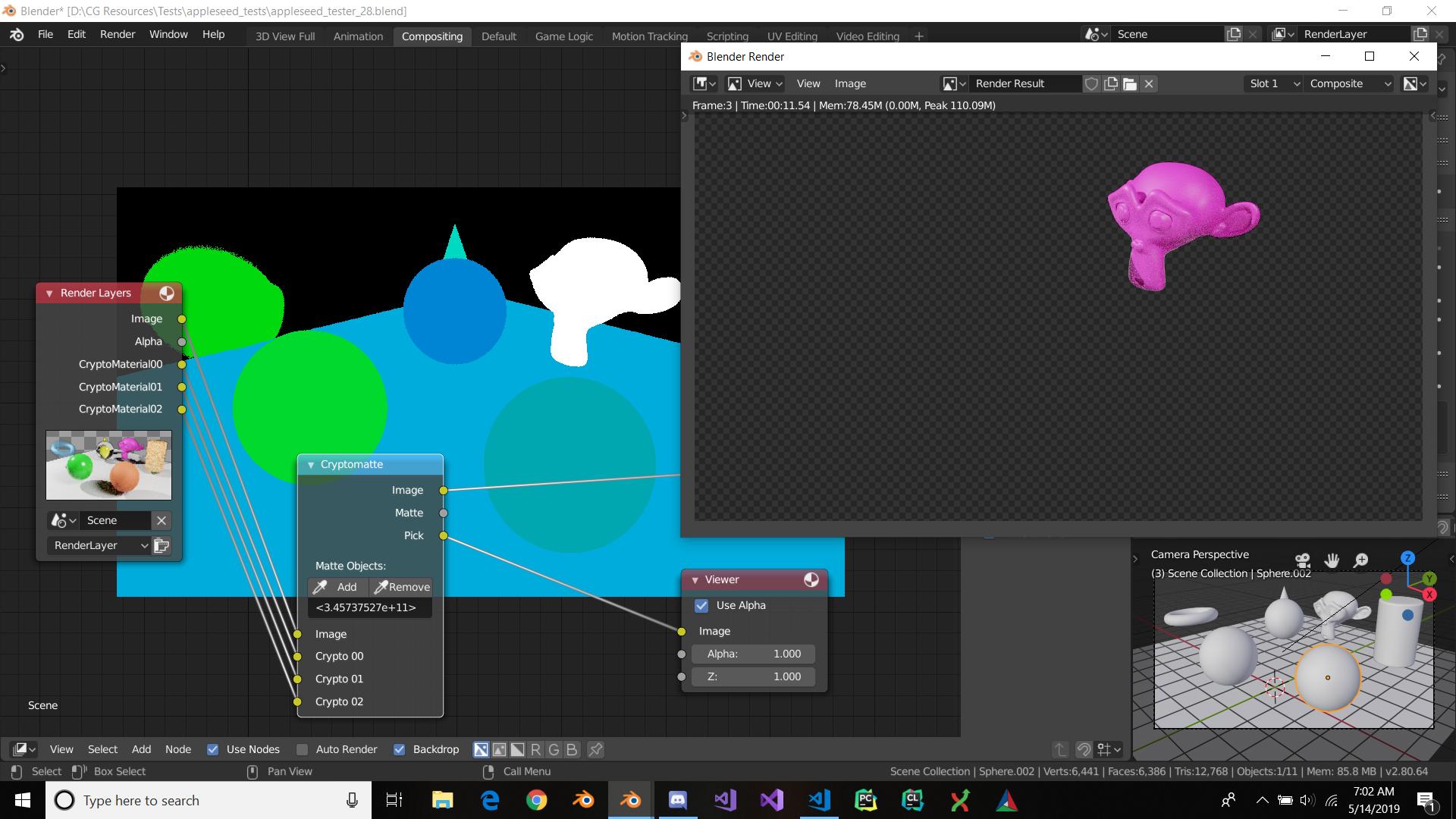The height and width of the screenshot is (819, 1456).
Task: Show only the Blue channel
Action: point(572,749)
